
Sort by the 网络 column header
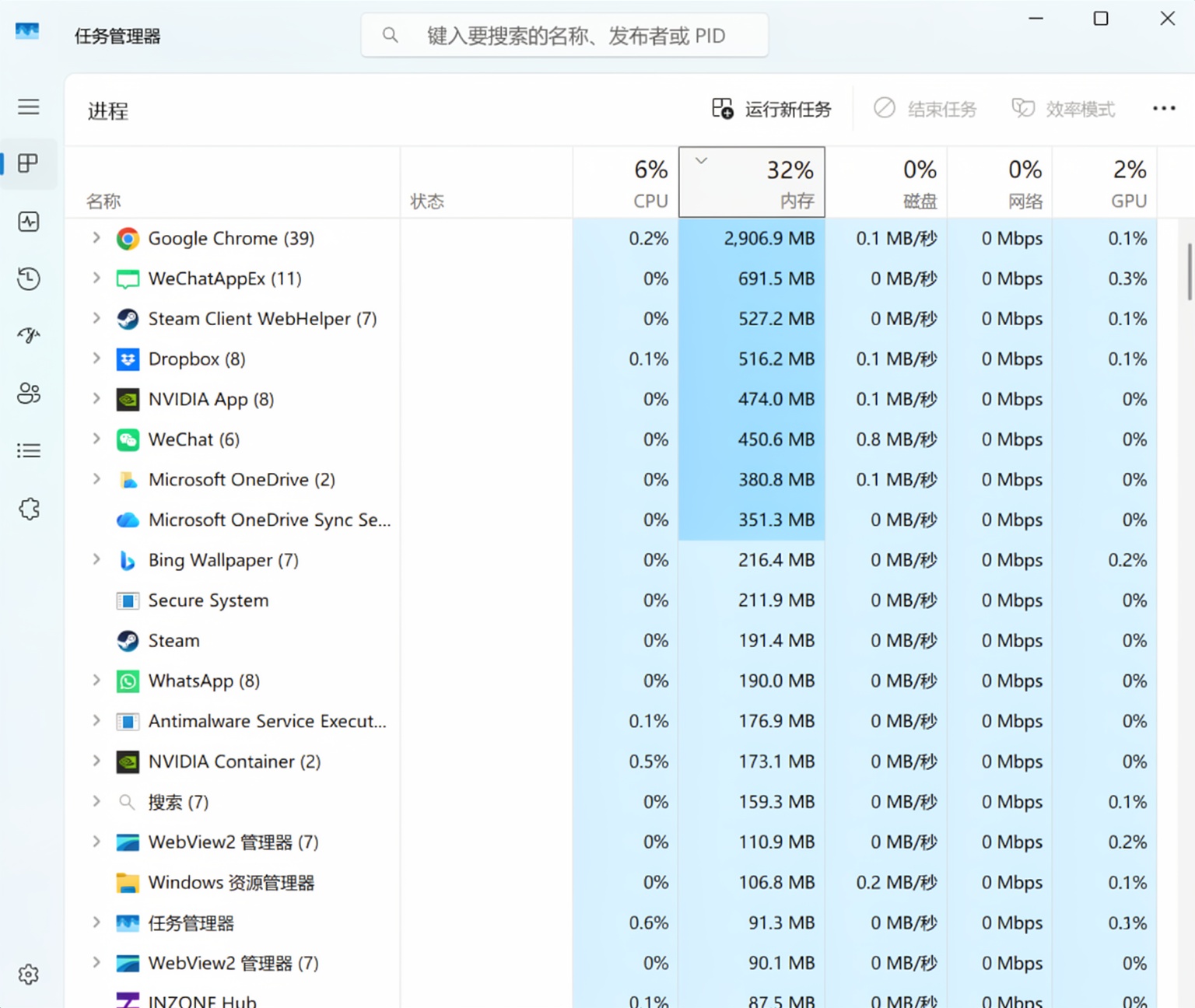click(1000, 183)
